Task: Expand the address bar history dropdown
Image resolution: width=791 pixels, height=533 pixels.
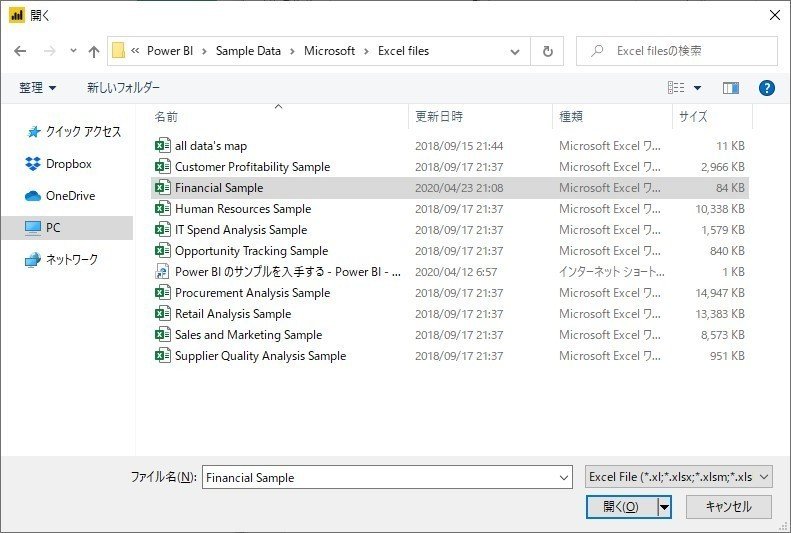Action: point(515,51)
